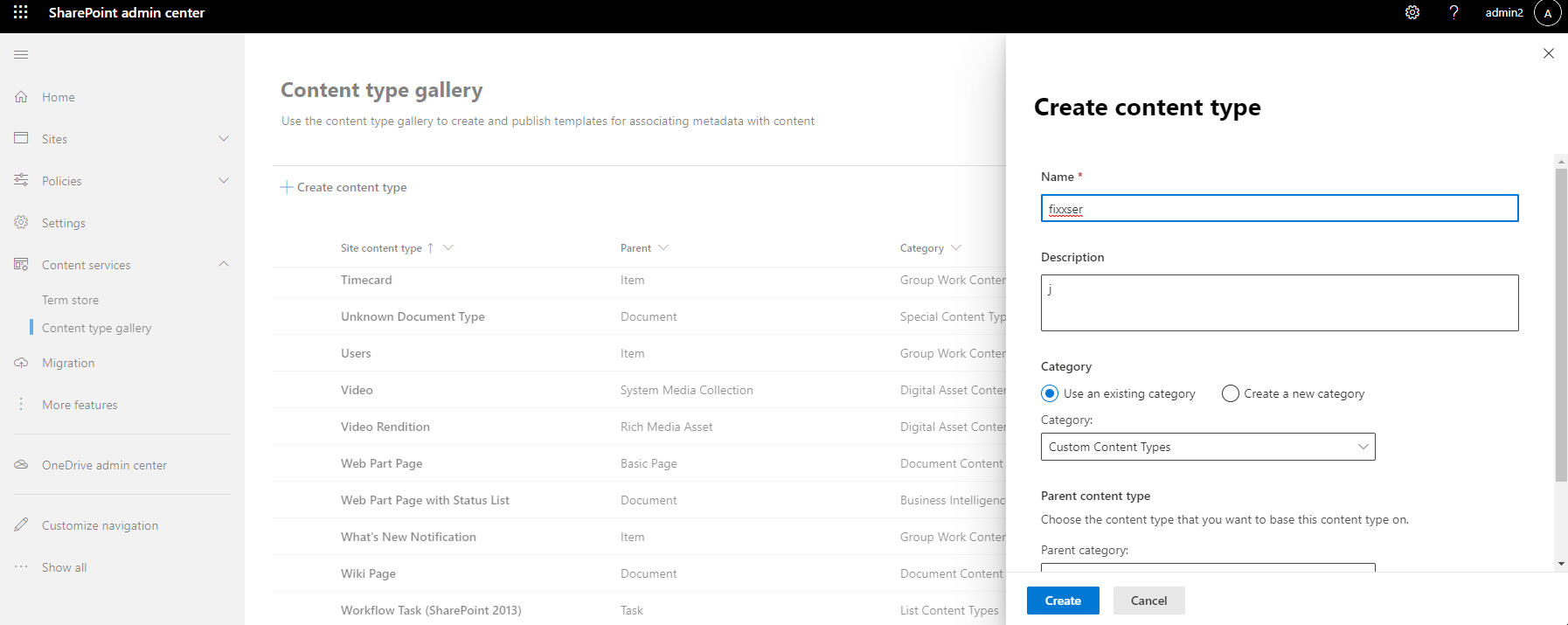Expand the Policies navigation chevron
This screenshot has height=625, width=1568.
[224, 180]
